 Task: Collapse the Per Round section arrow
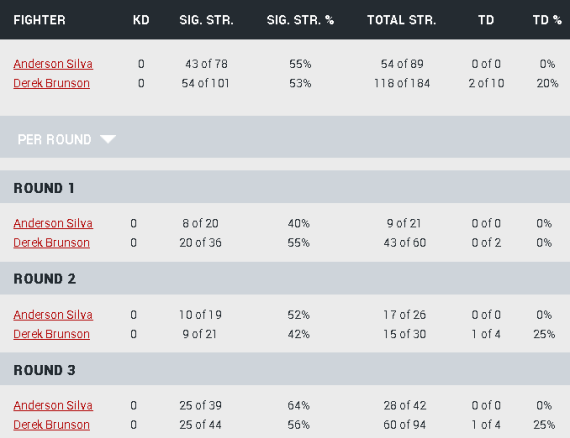[x=108, y=139]
